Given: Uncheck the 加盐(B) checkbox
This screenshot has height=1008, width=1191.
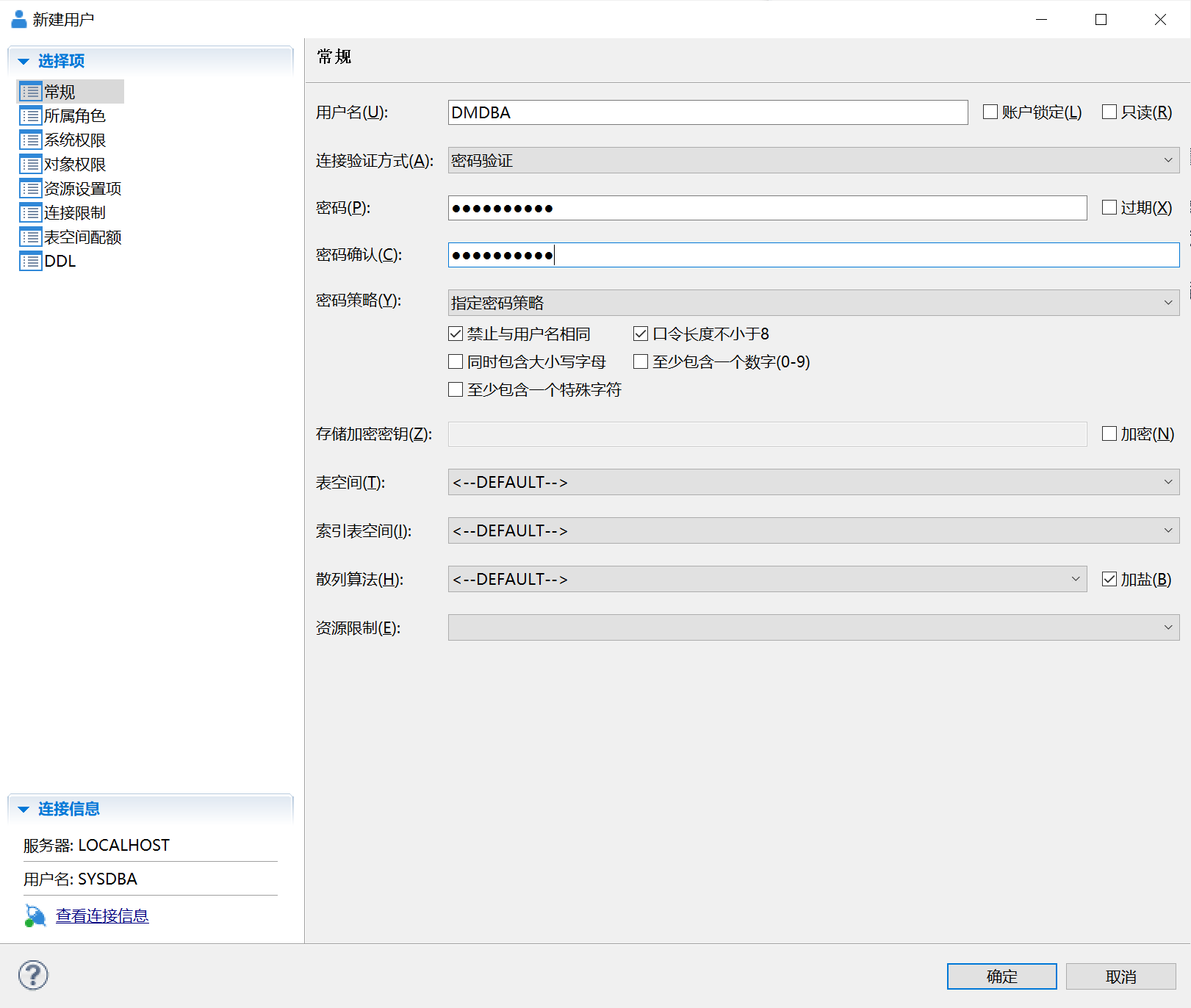Looking at the screenshot, I should coord(1109,579).
